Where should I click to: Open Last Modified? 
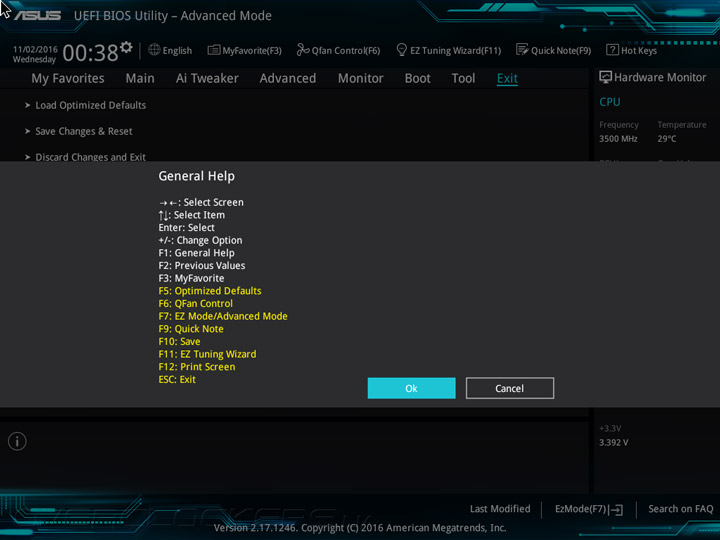500,509
